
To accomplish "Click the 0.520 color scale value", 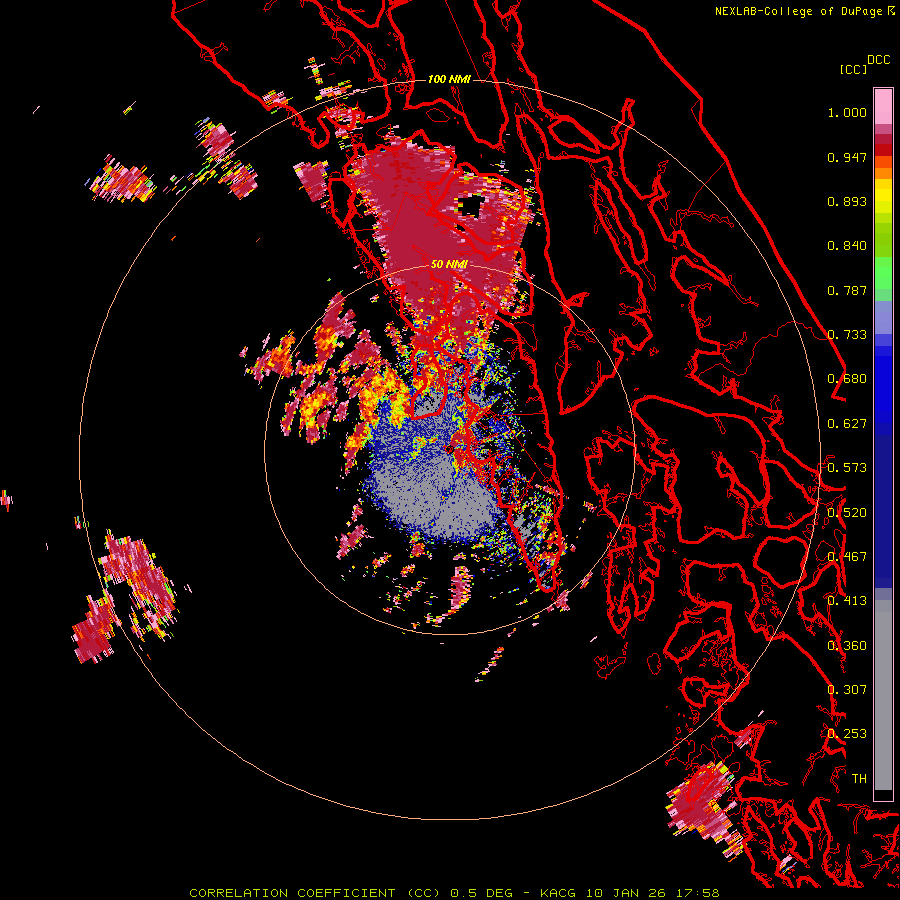I will pos(847,513).
